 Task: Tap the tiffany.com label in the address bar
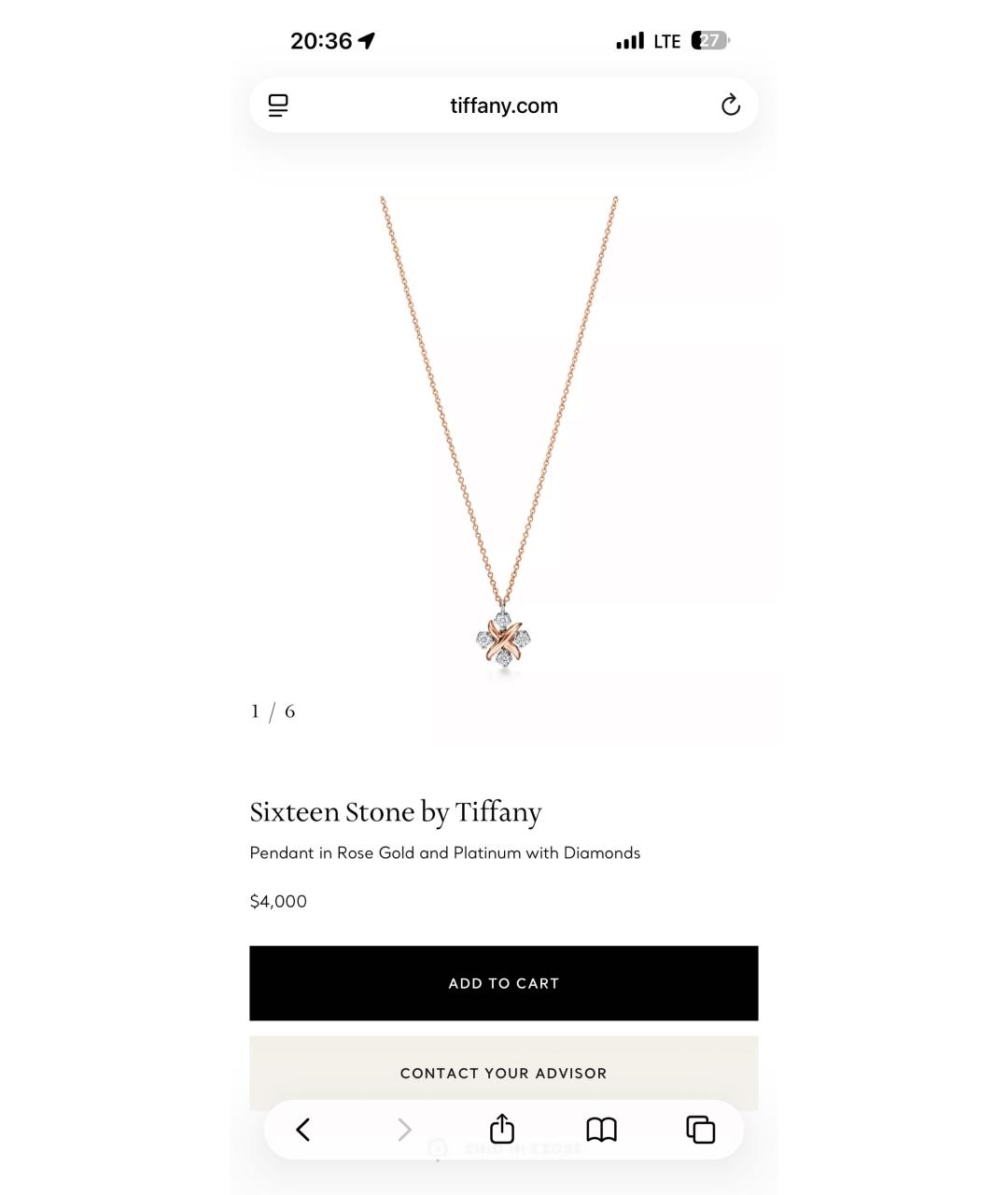pyautogui.click(x=504, y=105)
